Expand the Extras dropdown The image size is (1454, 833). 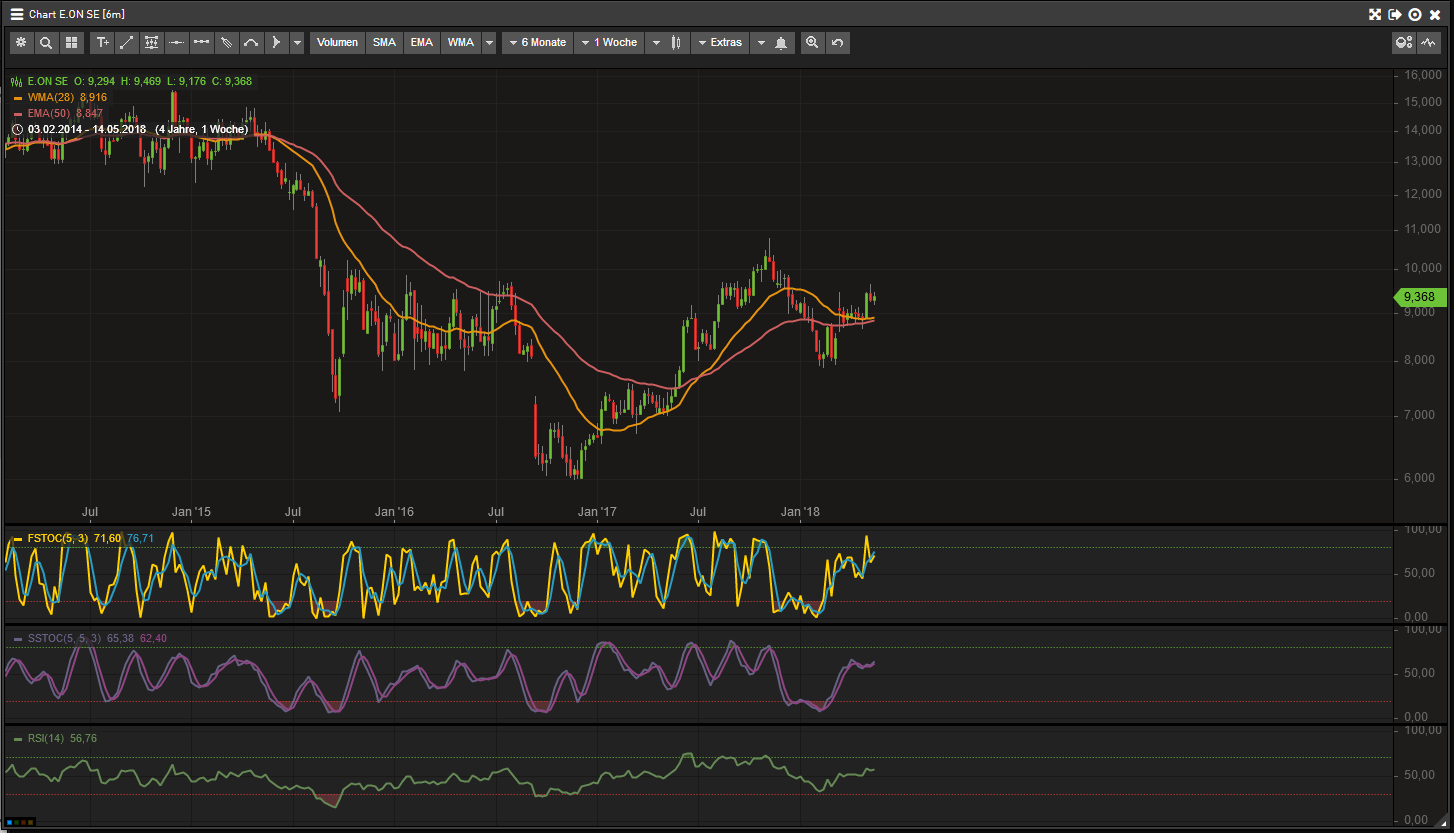pyautogui.click(x=721, y=43)
